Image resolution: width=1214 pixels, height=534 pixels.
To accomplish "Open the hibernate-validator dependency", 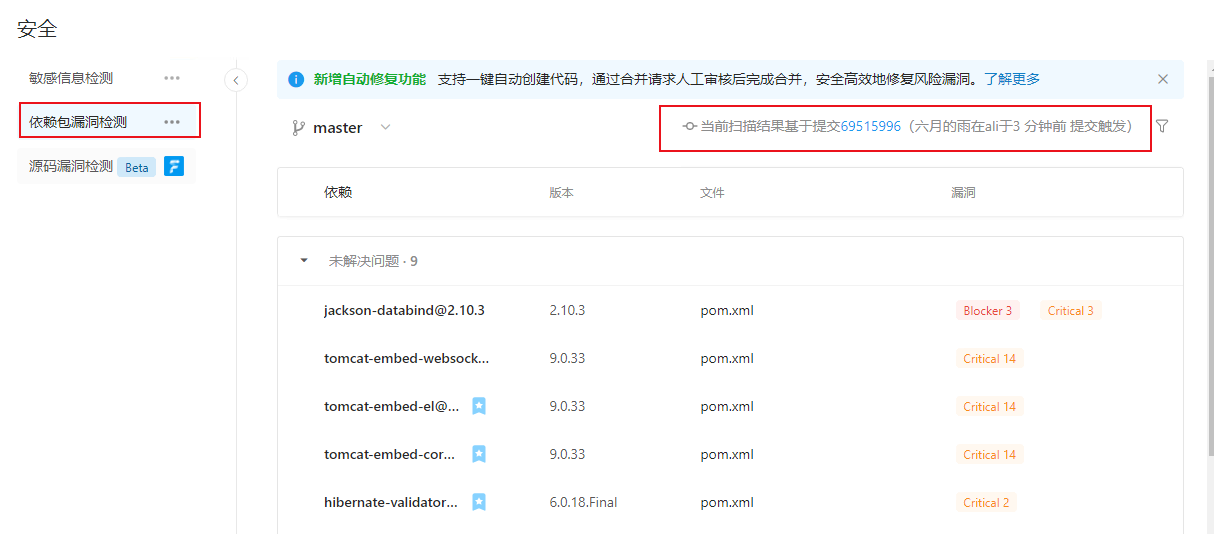I will coord(391,502).
